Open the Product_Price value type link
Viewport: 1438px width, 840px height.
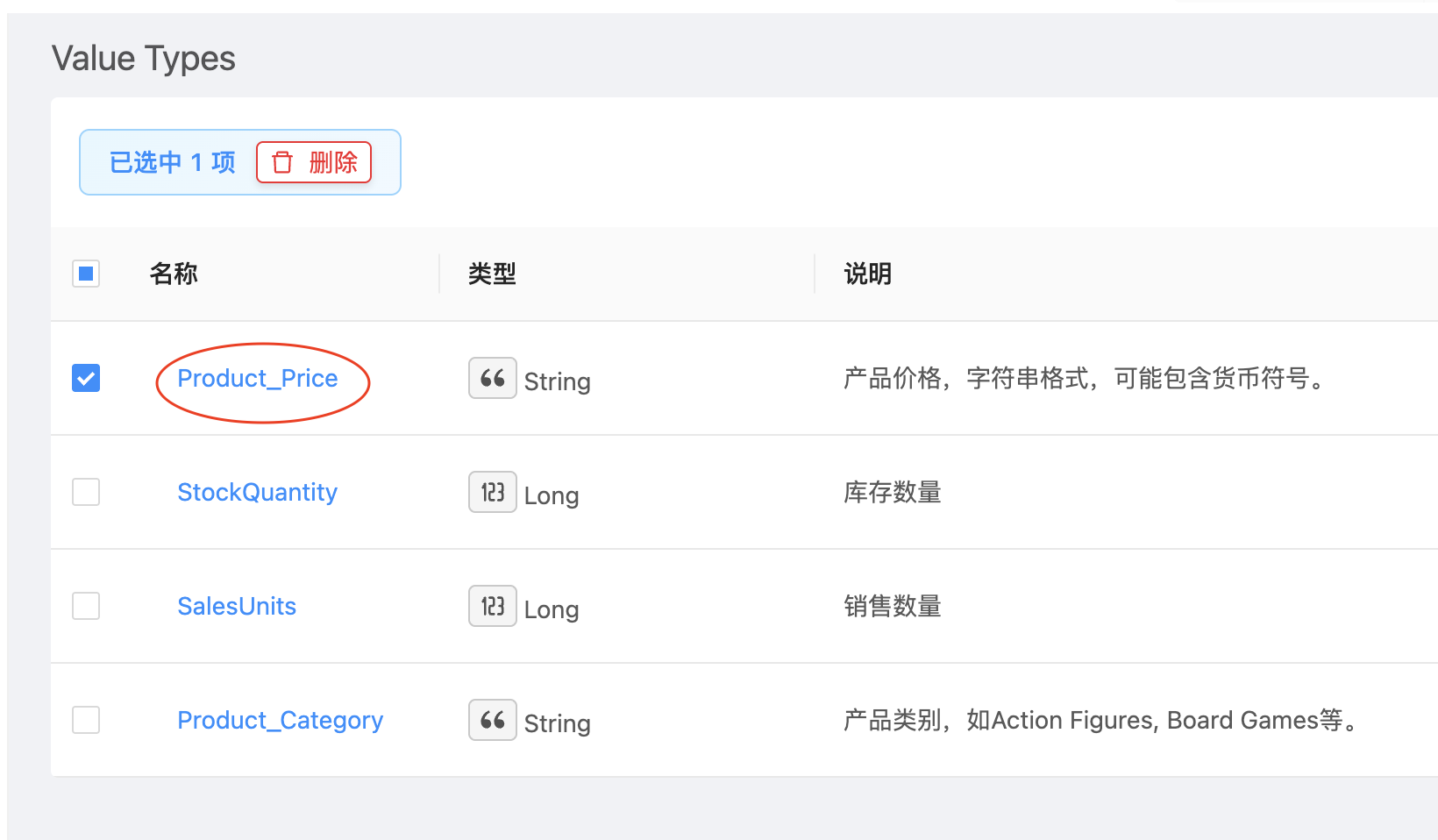(x=258, y=378)
